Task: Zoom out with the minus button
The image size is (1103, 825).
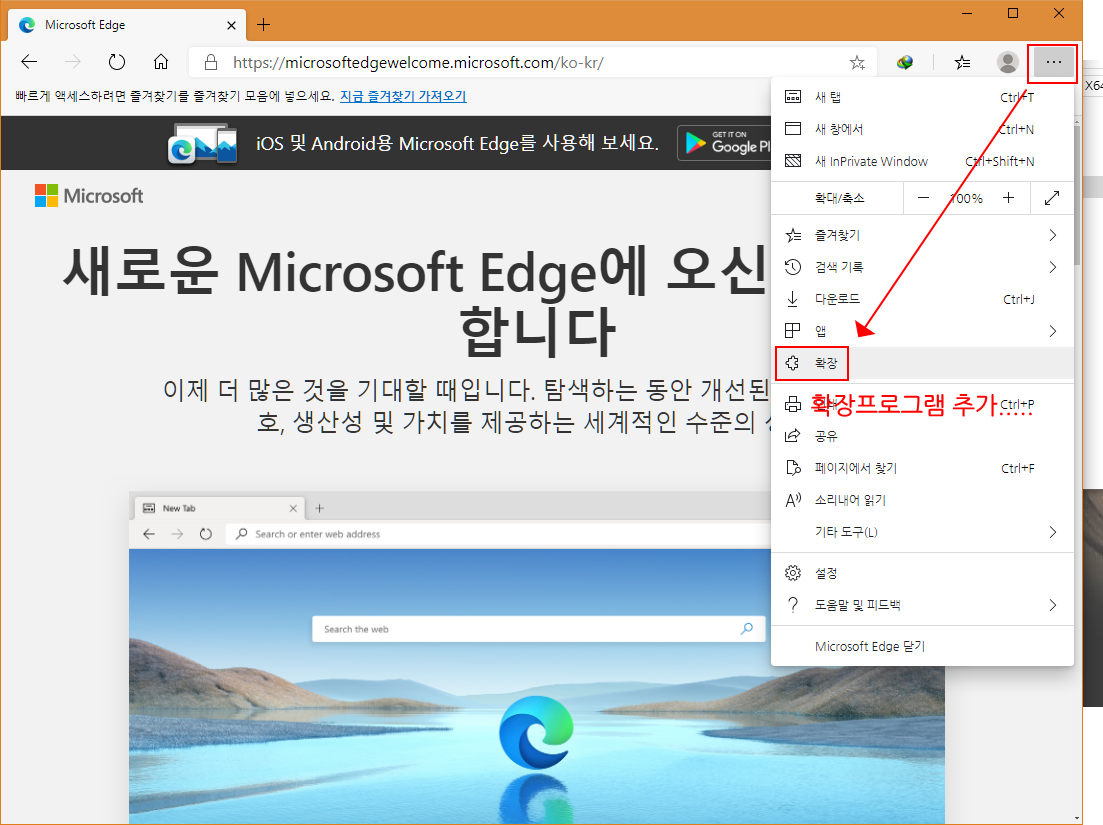Action: [924, 198]
